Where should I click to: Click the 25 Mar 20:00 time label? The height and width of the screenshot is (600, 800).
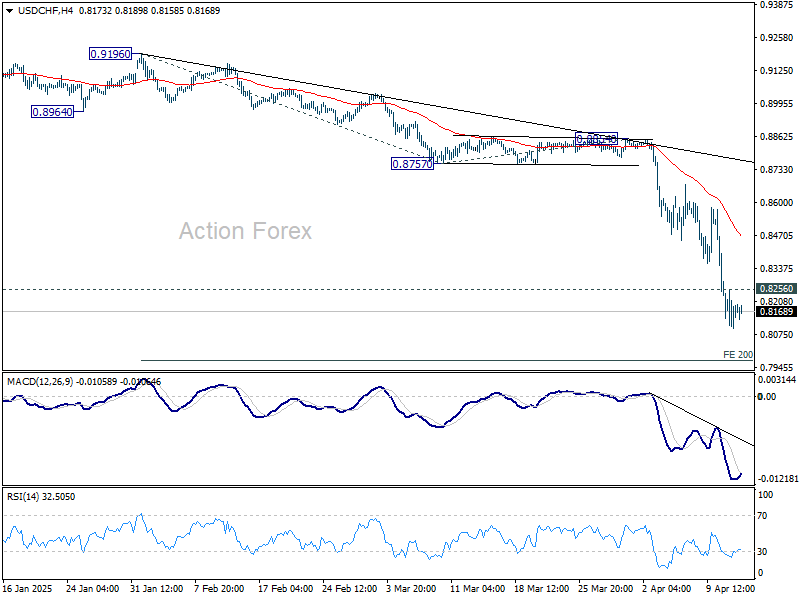(605, 589)
